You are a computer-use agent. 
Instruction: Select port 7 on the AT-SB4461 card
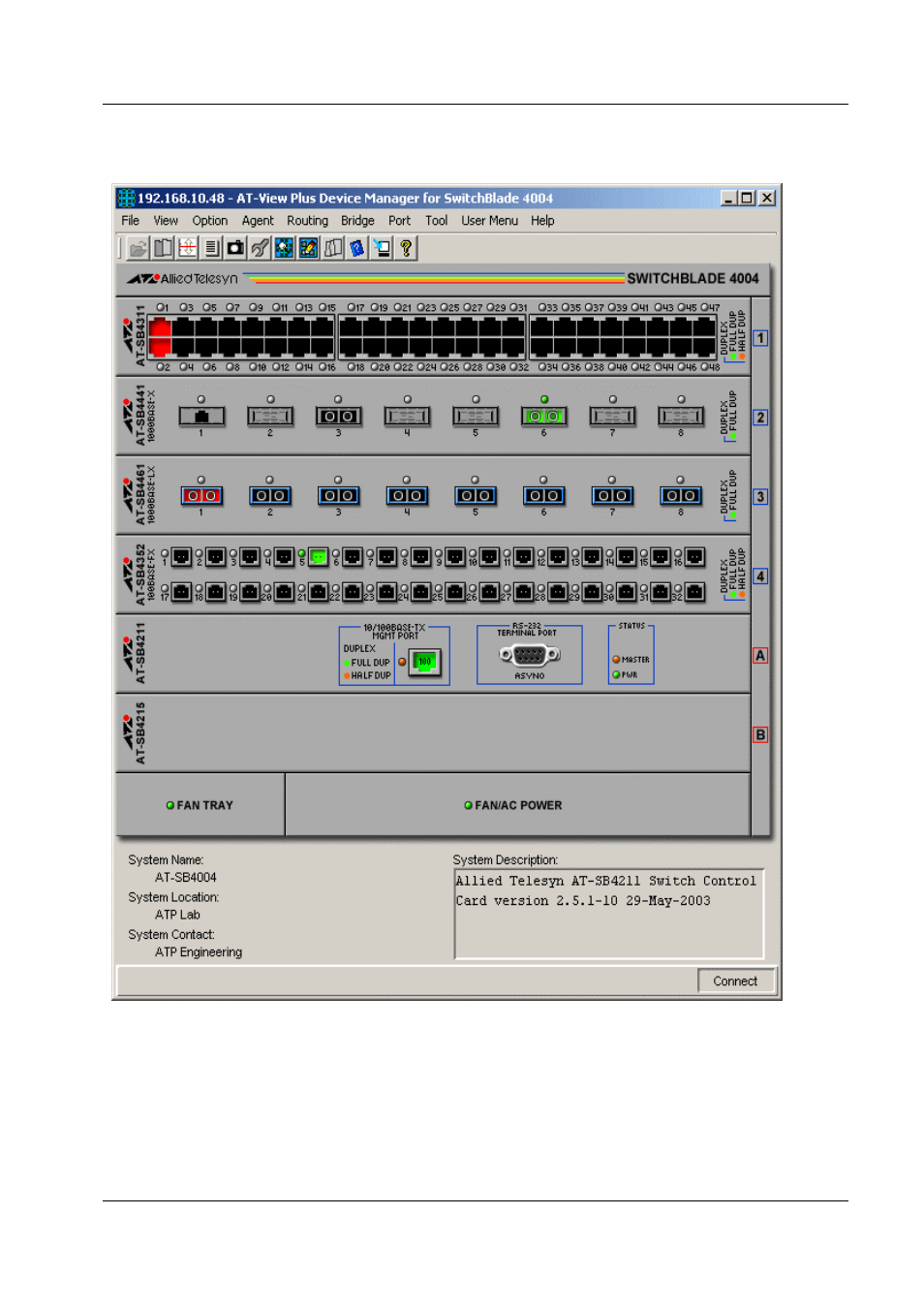click(612, 495)
